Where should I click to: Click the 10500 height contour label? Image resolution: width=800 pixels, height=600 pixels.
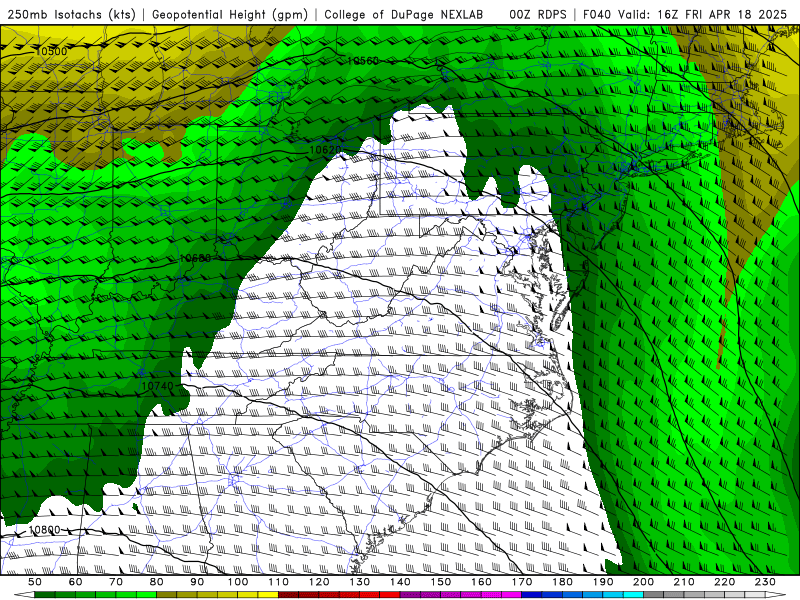coord(52,51)
